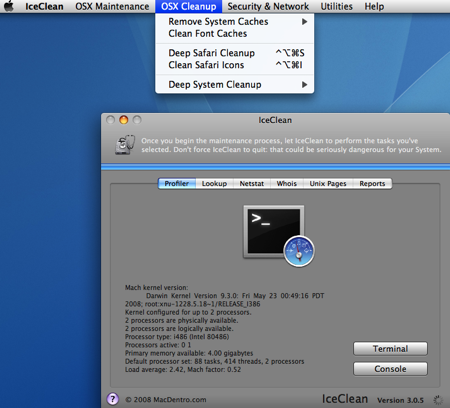Expand the Remove System Caches submenu
The image size is (450, 408).
pyautogui.click(x=234, y=22)
